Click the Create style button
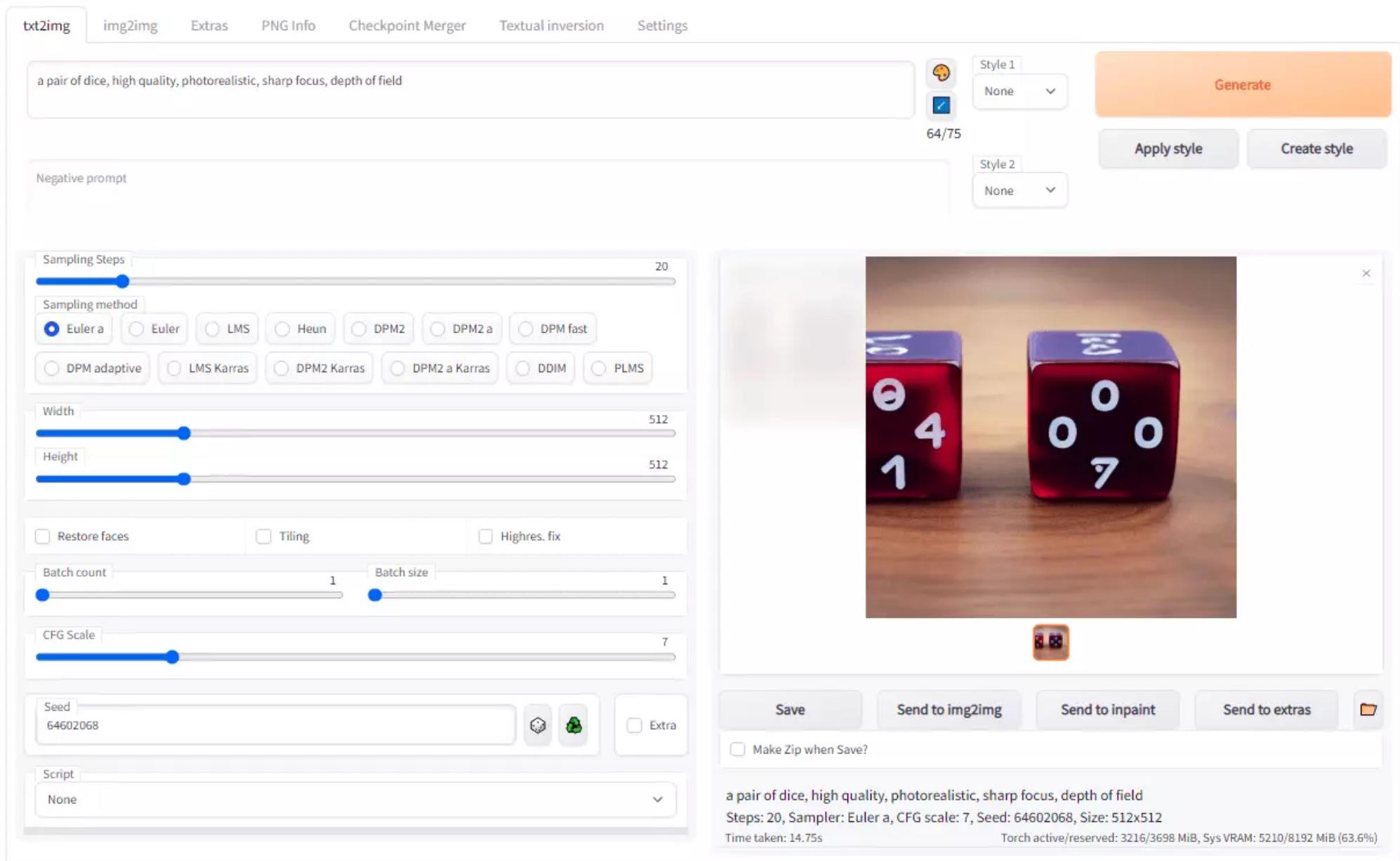 pyautogui.click(x=1316, y=148)
